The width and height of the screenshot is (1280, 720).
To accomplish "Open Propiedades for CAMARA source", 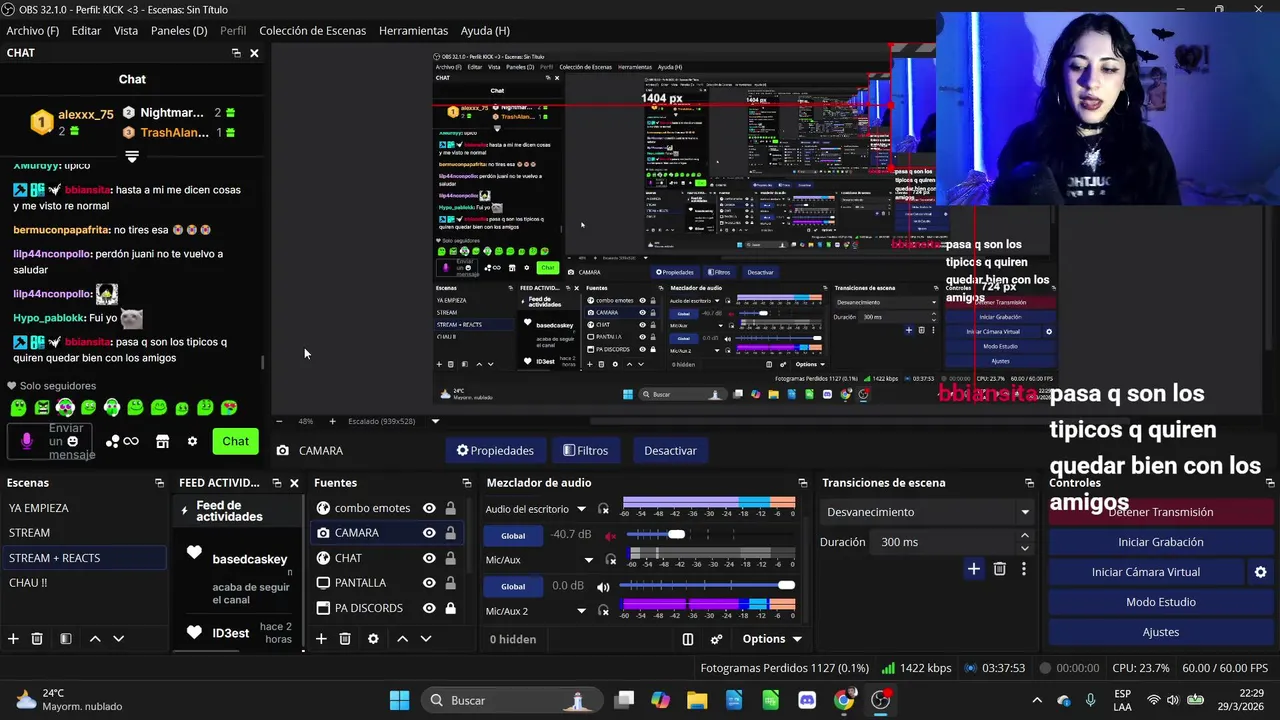I will (495, 450).
